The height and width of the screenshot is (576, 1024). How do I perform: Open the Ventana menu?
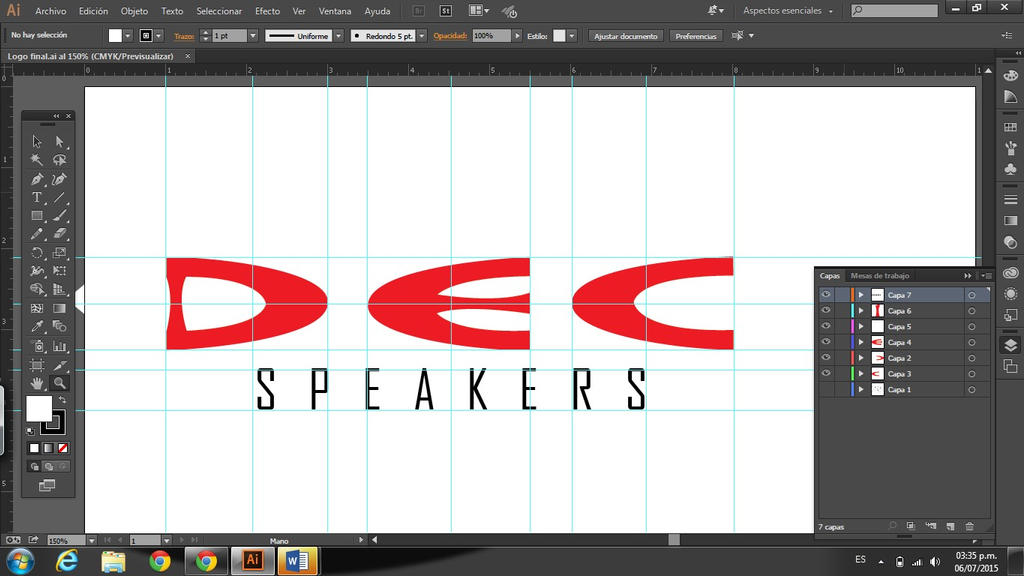(x=334, y=11)
